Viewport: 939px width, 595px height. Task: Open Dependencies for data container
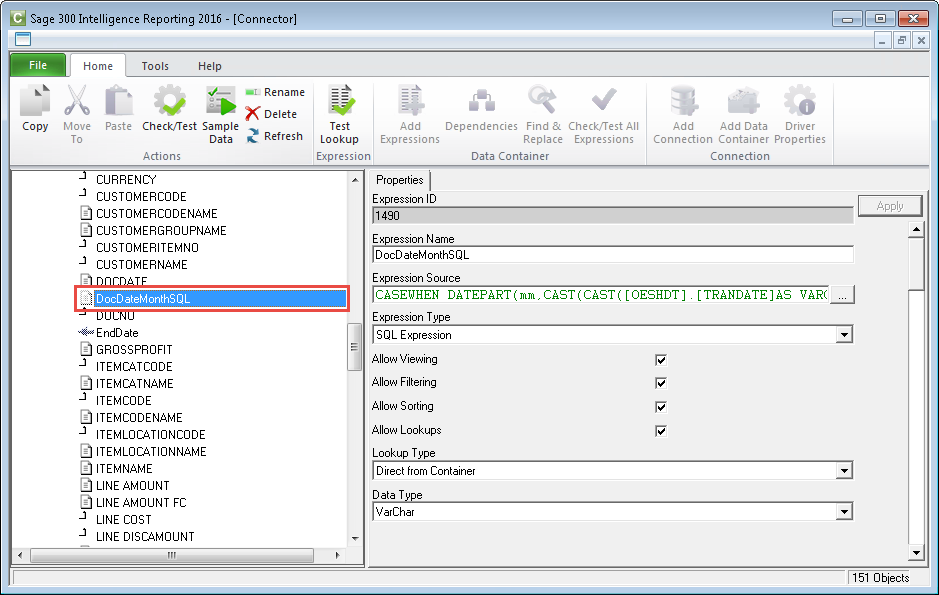(x=481, y=108)
